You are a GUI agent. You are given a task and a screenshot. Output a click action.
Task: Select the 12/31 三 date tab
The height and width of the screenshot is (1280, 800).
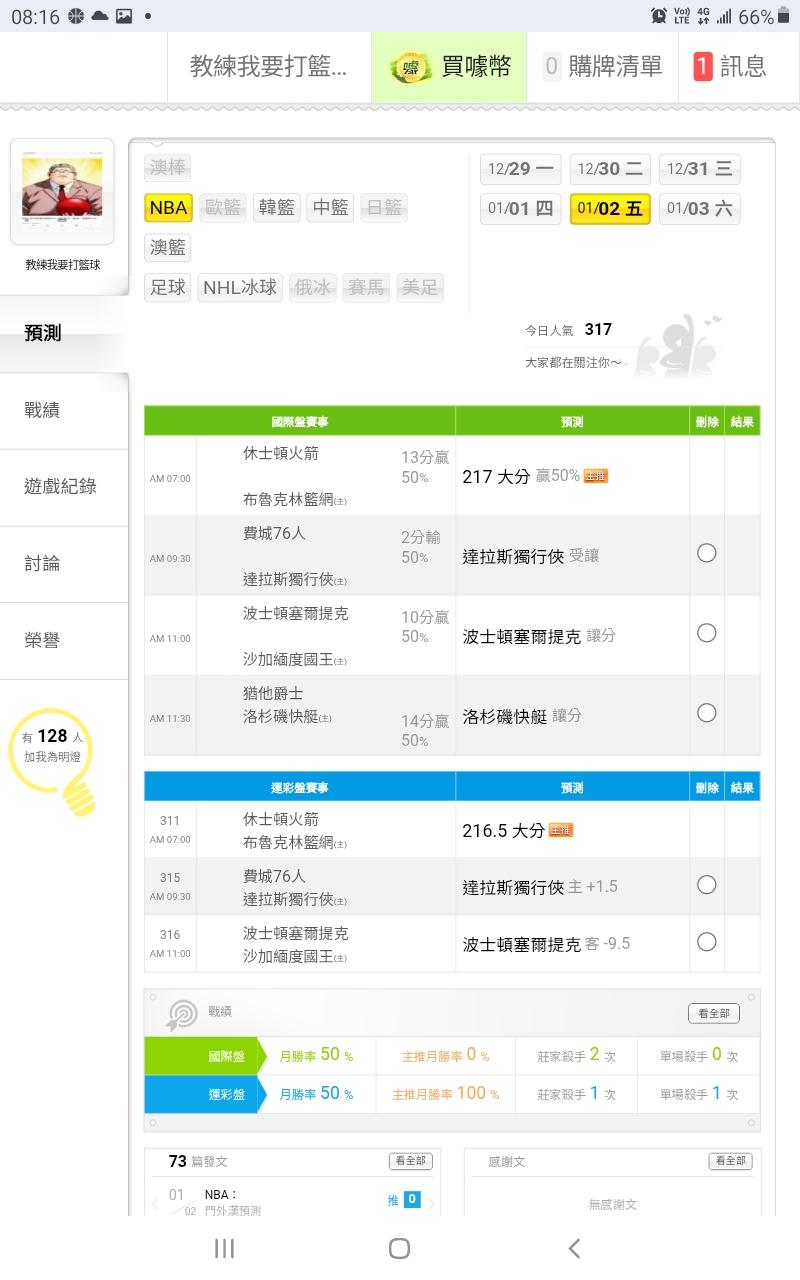pyautogui.click(x=699, y=169)
